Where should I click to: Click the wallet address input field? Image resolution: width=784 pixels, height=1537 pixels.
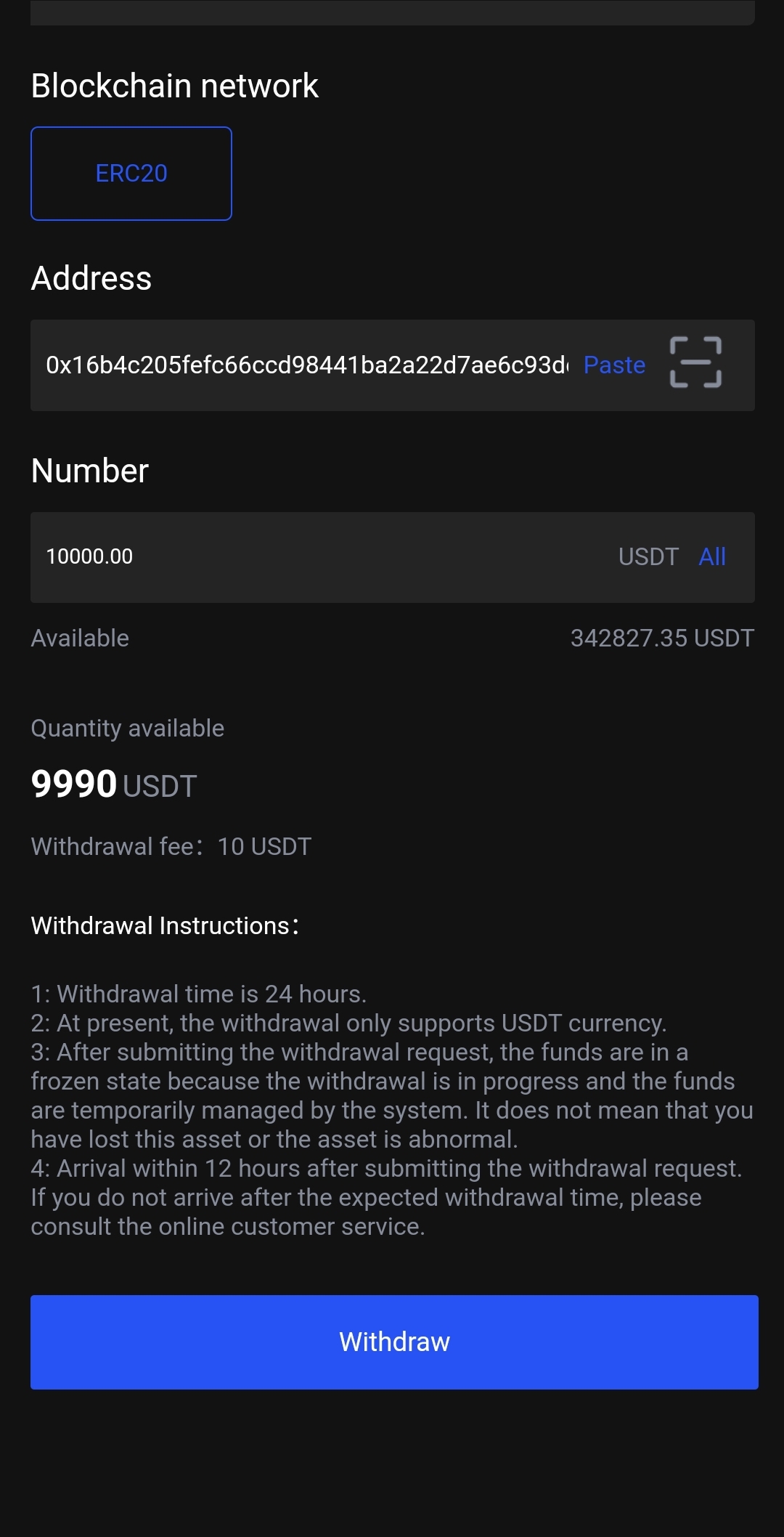(305, 365)
